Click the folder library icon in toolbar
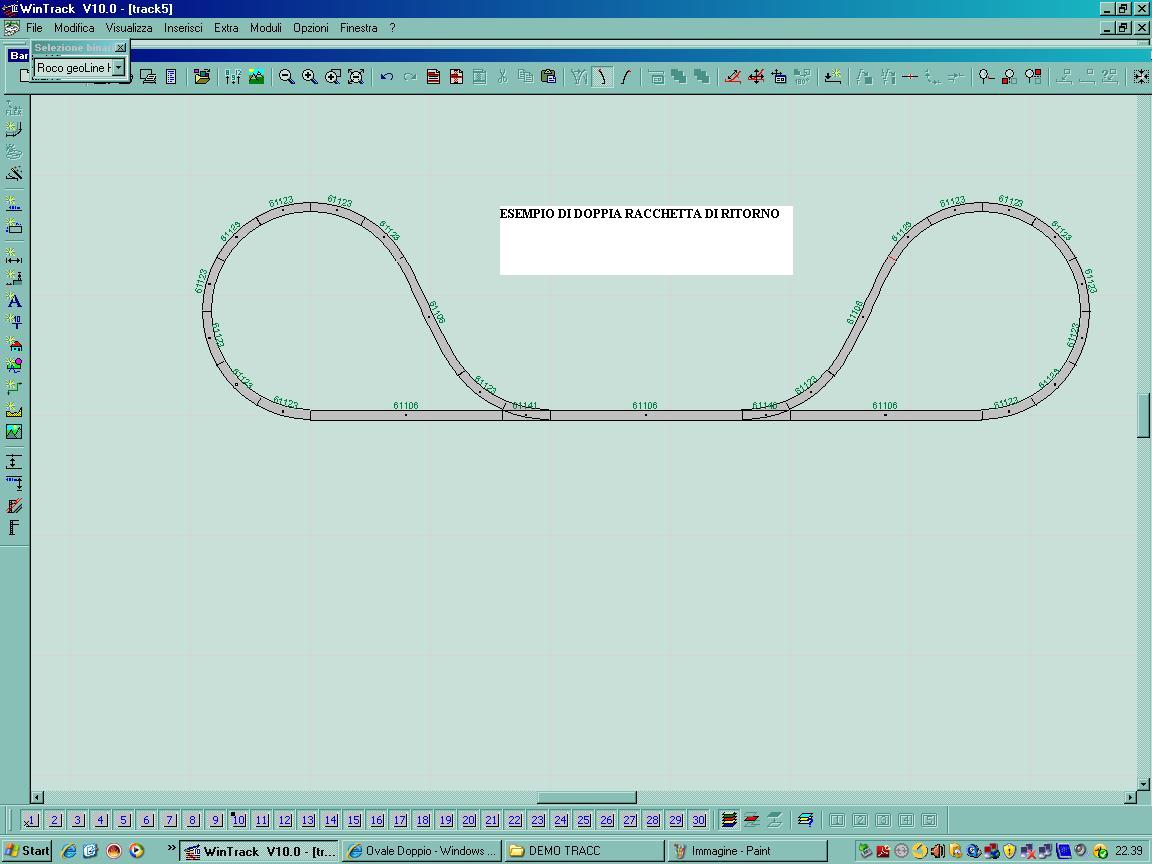This screenshot has height=864, width=1152. [202, 76]
